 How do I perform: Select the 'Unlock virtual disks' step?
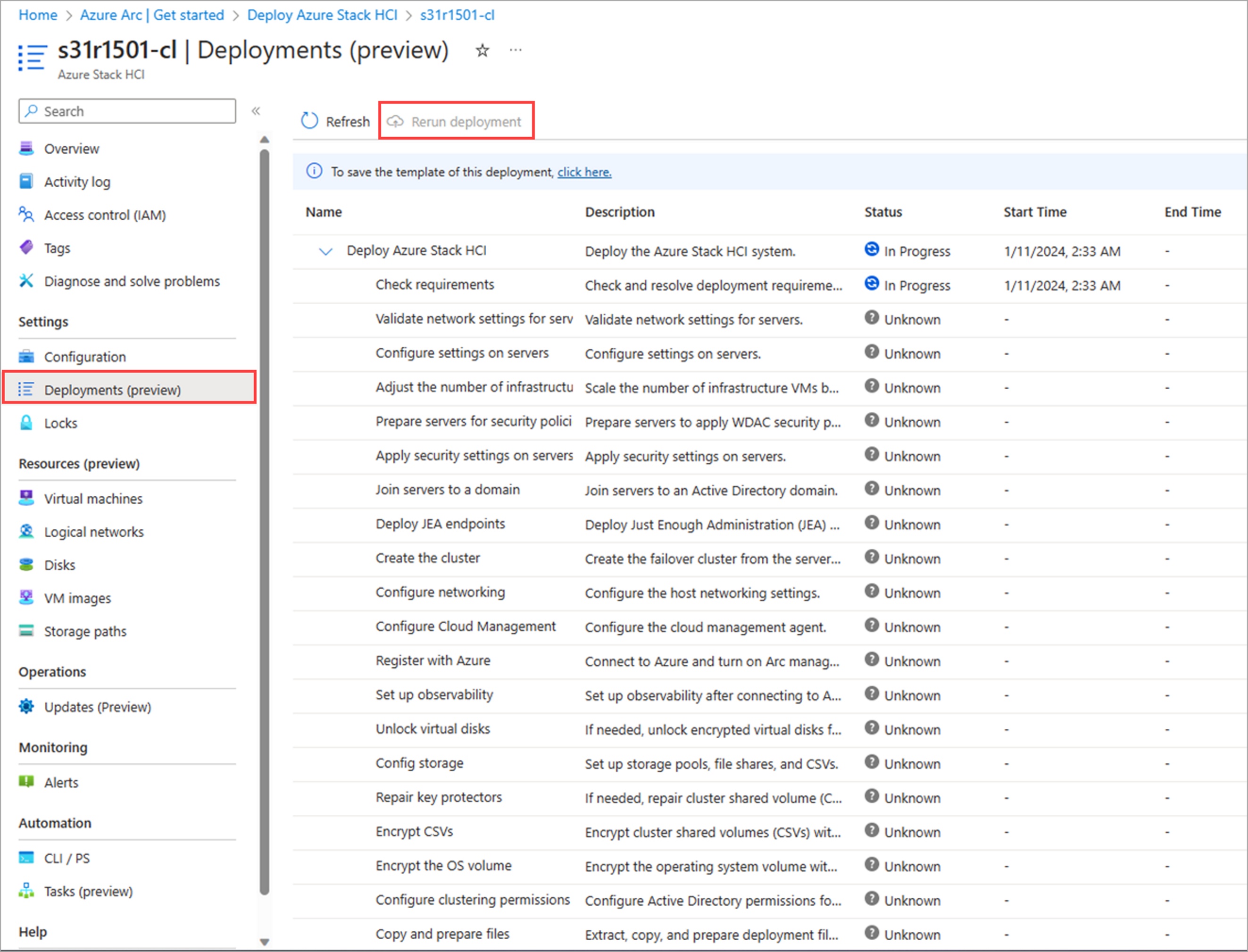tap(433, 729)
